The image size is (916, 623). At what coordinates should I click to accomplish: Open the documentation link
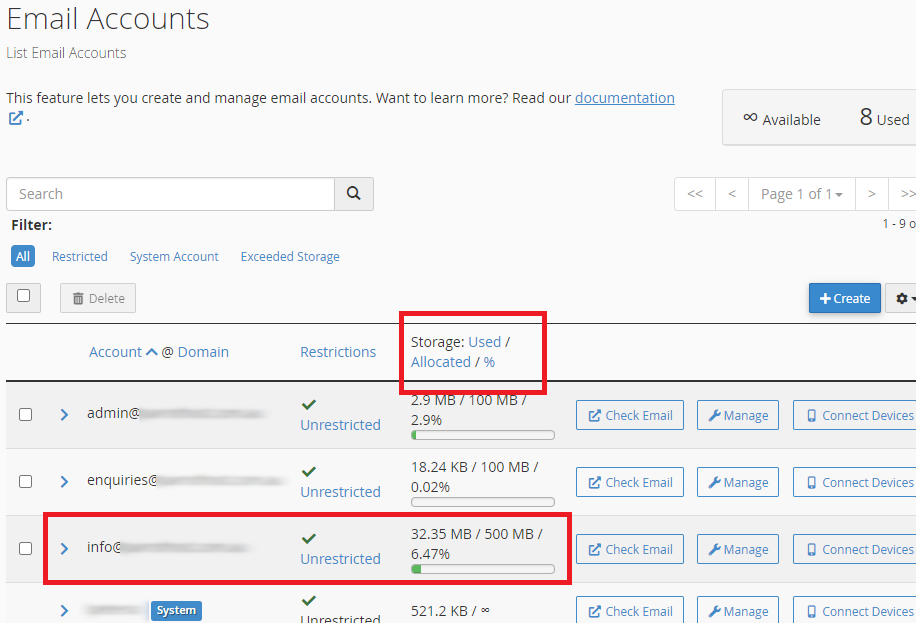(x=624, y=98)
